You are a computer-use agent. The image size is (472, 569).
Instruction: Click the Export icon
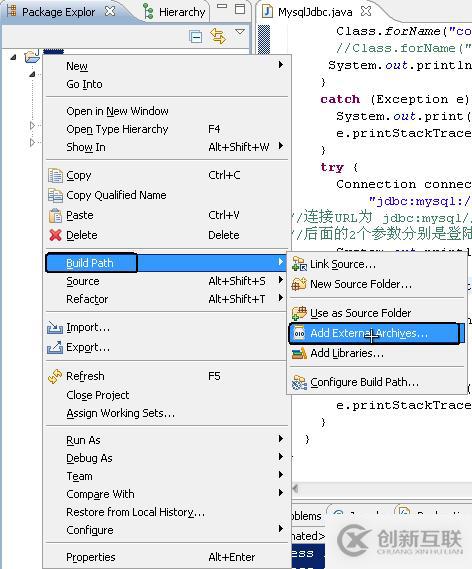pos(55,348)
